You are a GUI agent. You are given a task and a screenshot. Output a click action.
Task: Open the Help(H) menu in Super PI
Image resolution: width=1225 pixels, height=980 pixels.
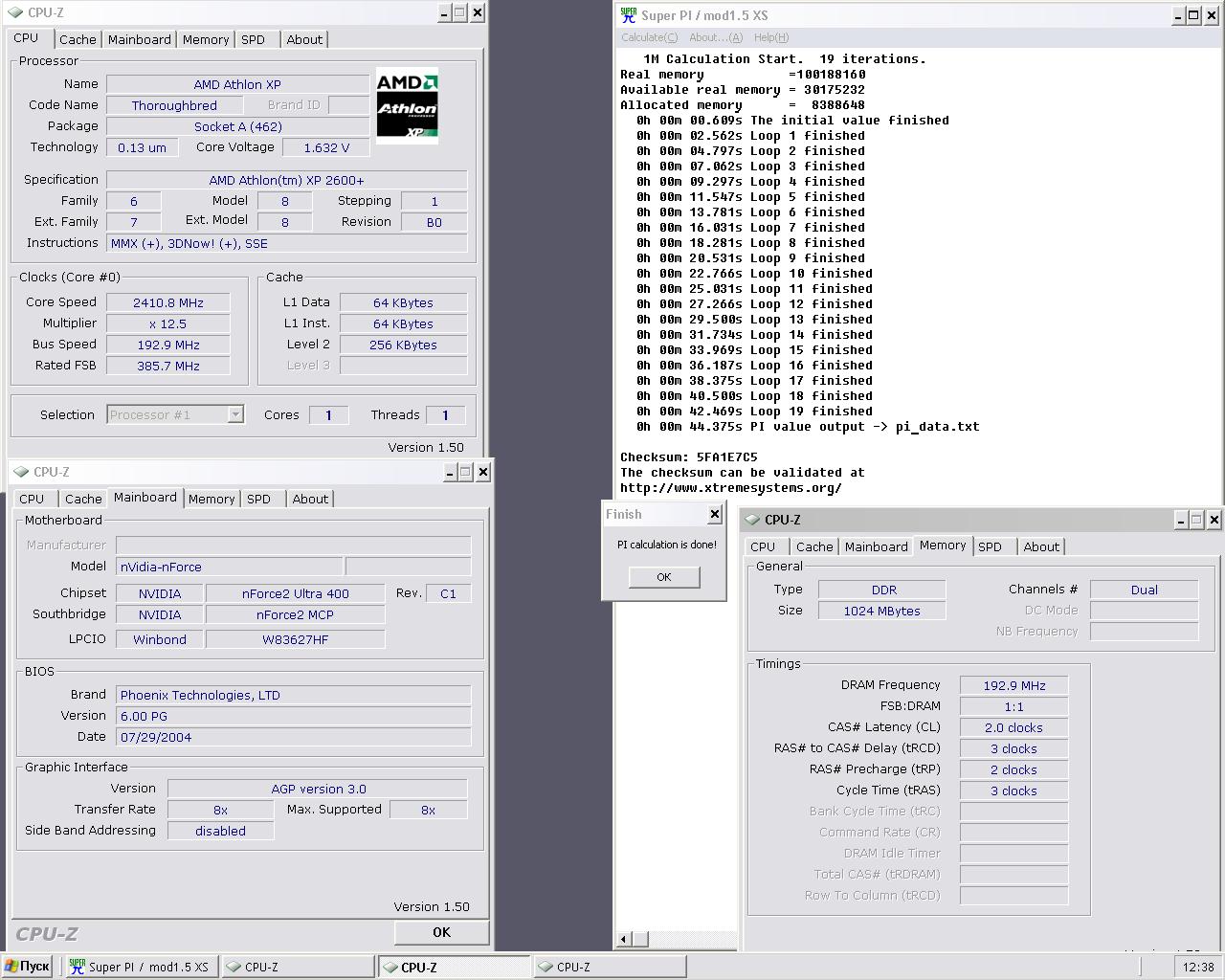(x=771, y=37)
